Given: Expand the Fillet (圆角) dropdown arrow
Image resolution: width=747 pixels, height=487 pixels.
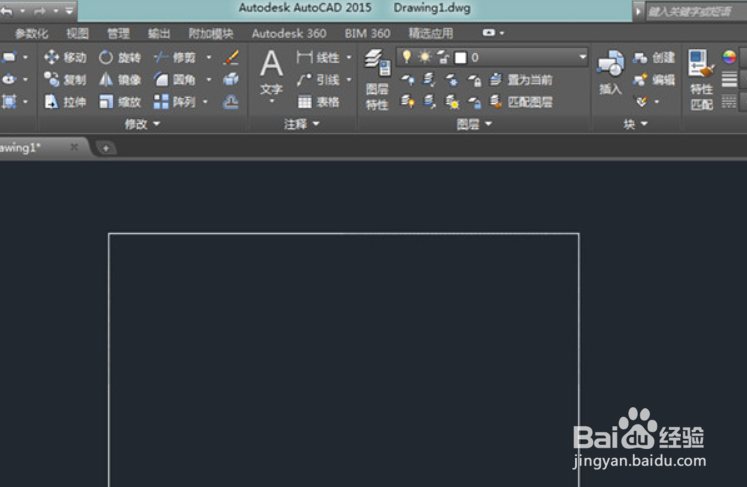Looking at the screenshot, I should point(209,80).
